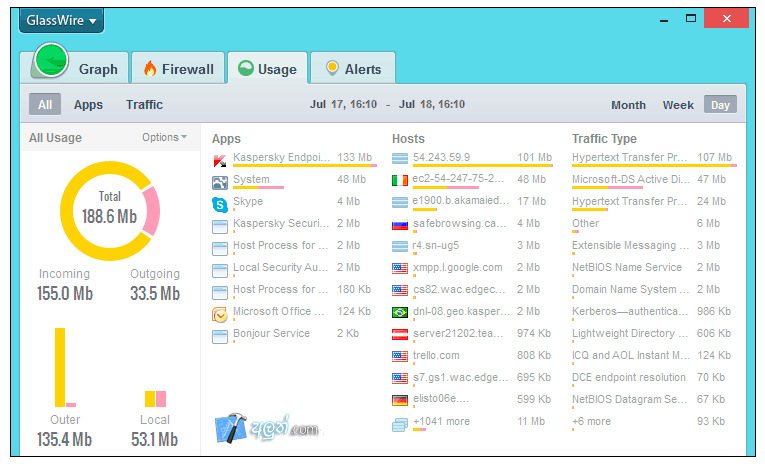Image resolution: width=765 pixels, height=464 pixels.
Task: Click the Kaspersky Security window icon
Action: (x=220, y=226)
